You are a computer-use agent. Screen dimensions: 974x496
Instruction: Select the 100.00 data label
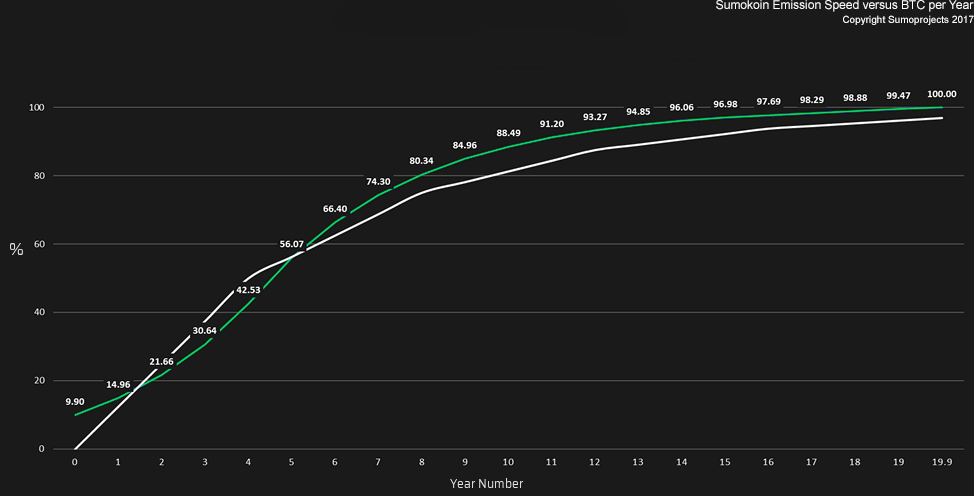[x=942, y=94]
